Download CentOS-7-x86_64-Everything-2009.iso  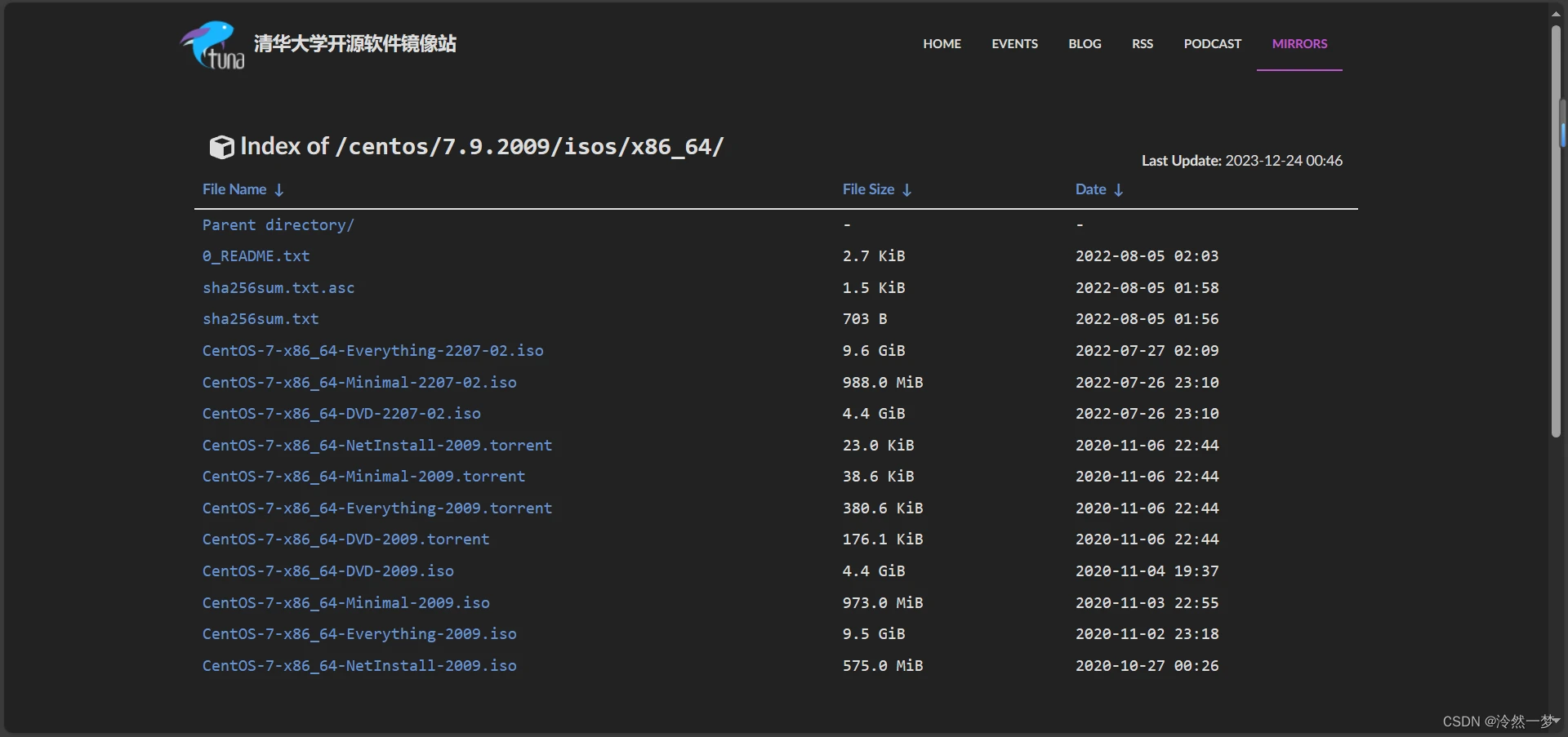tap(359, 634)
